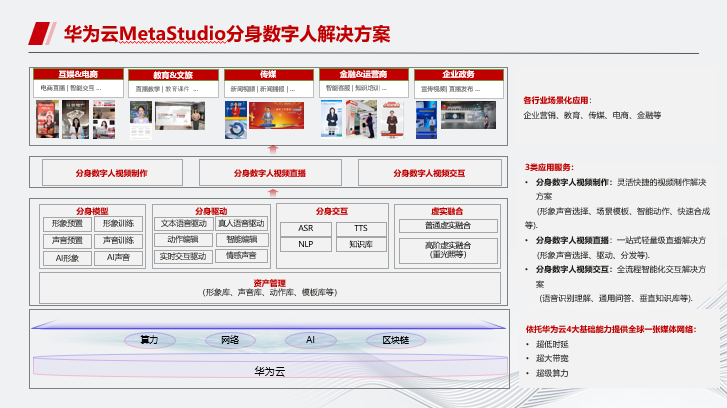Select the 金融&运营商 industry header

pyautogui.click(x=364, y=74)
